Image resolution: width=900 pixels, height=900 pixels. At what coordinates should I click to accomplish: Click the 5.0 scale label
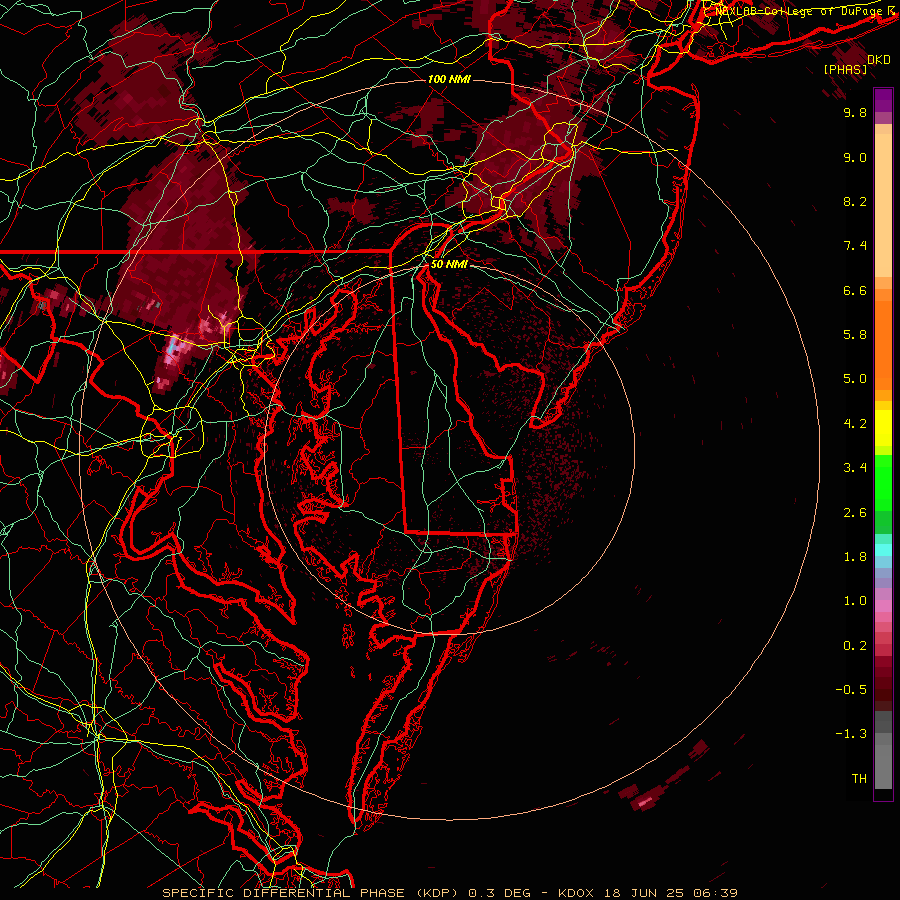coord(855,379)
